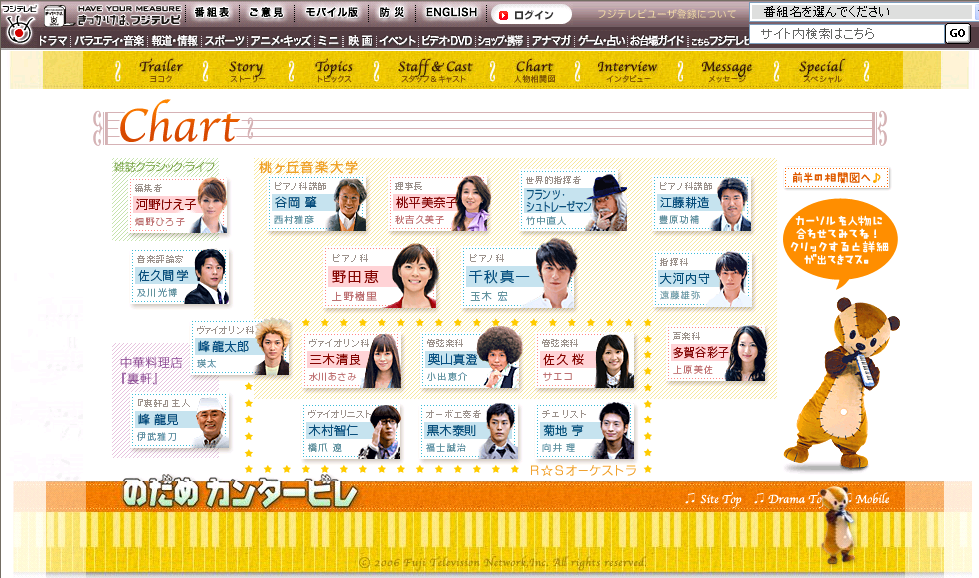Screen dimensions: 979x578
Task: Open the ご意見 feedback link
Action: 266,12
